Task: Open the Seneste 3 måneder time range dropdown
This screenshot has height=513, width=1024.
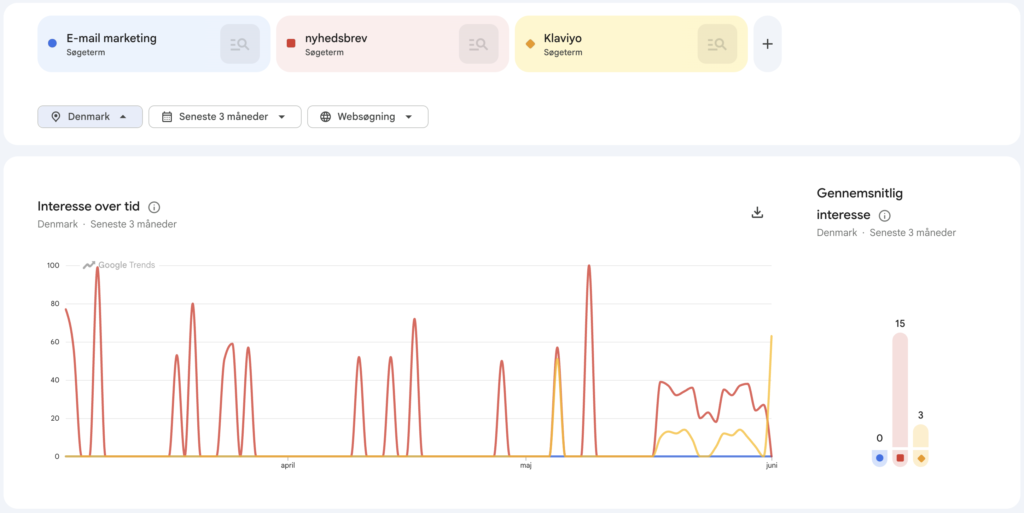Action: pyautogui.click(x=225, y=117)
